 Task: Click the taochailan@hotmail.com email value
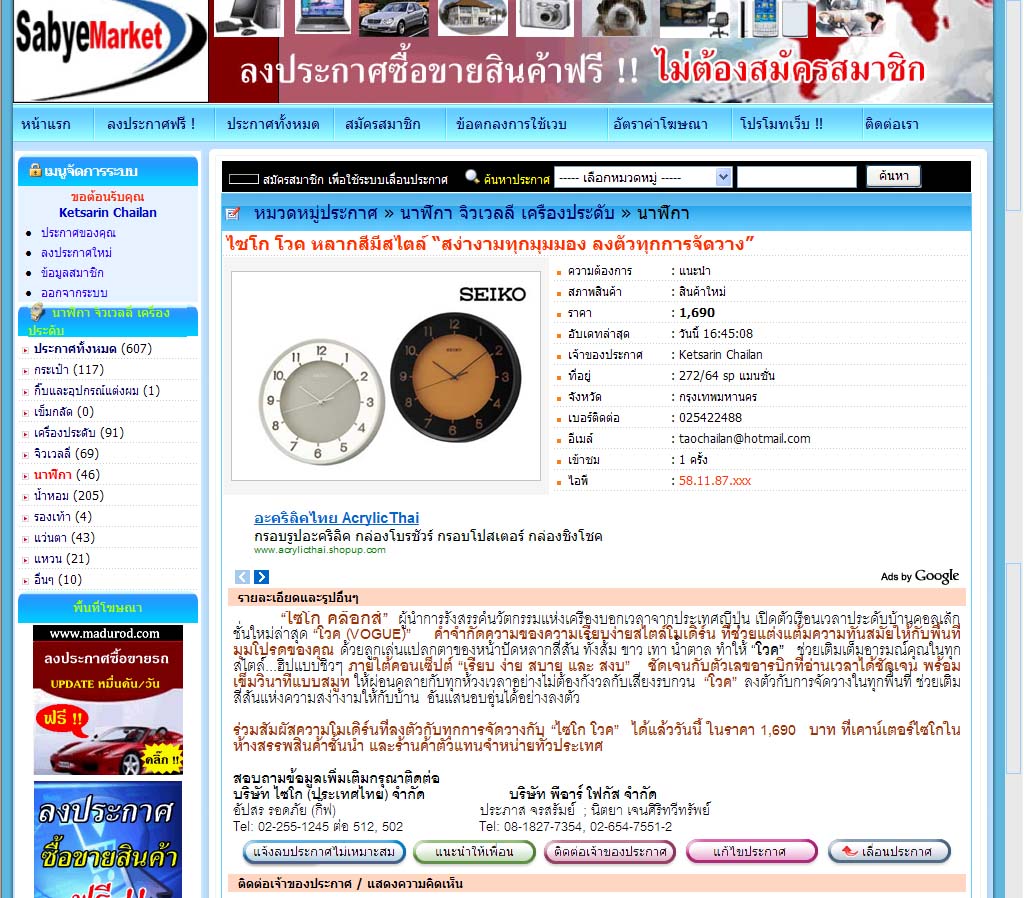[x=744, y=439]
